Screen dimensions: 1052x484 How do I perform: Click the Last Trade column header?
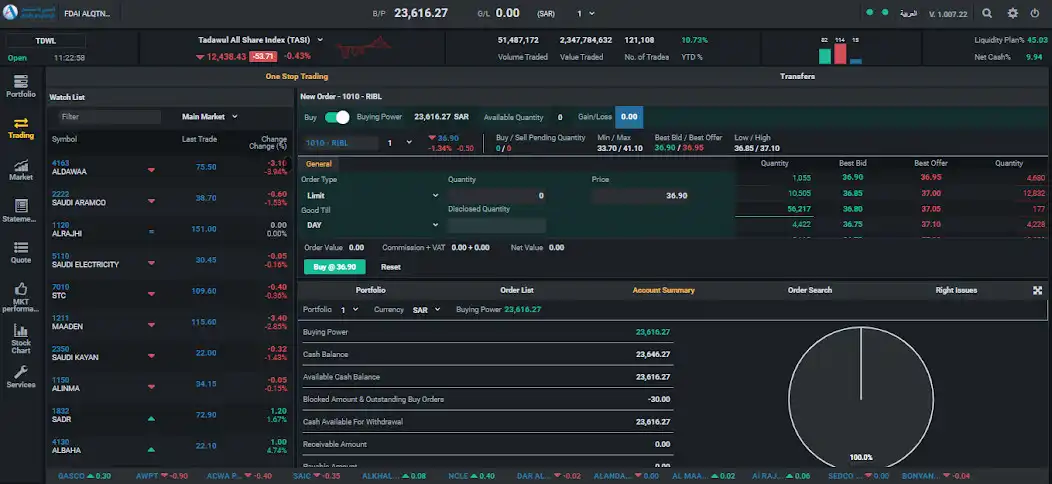click(x=199, y=140)
